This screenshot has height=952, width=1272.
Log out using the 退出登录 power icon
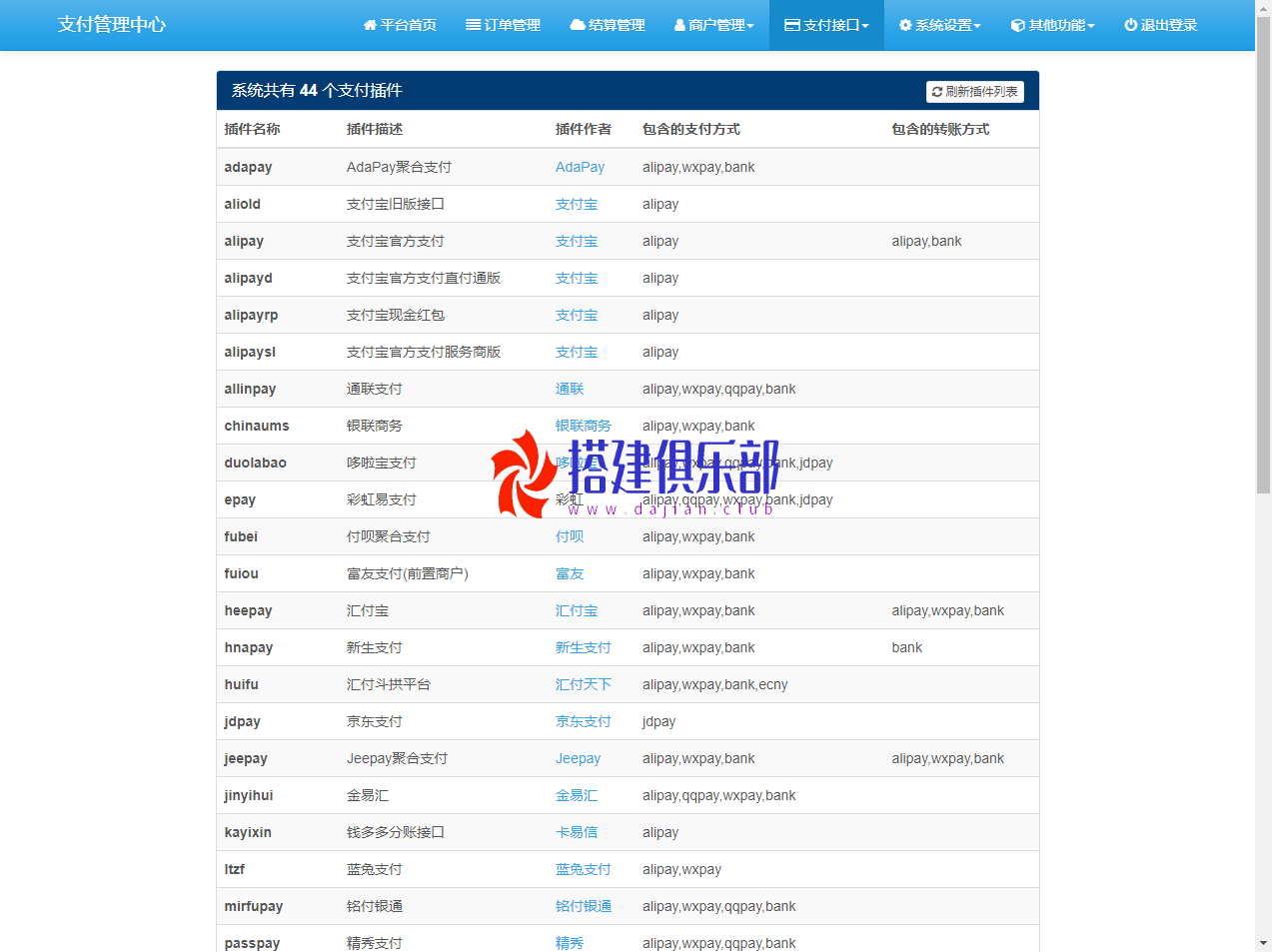click(x=1131, y=25)
